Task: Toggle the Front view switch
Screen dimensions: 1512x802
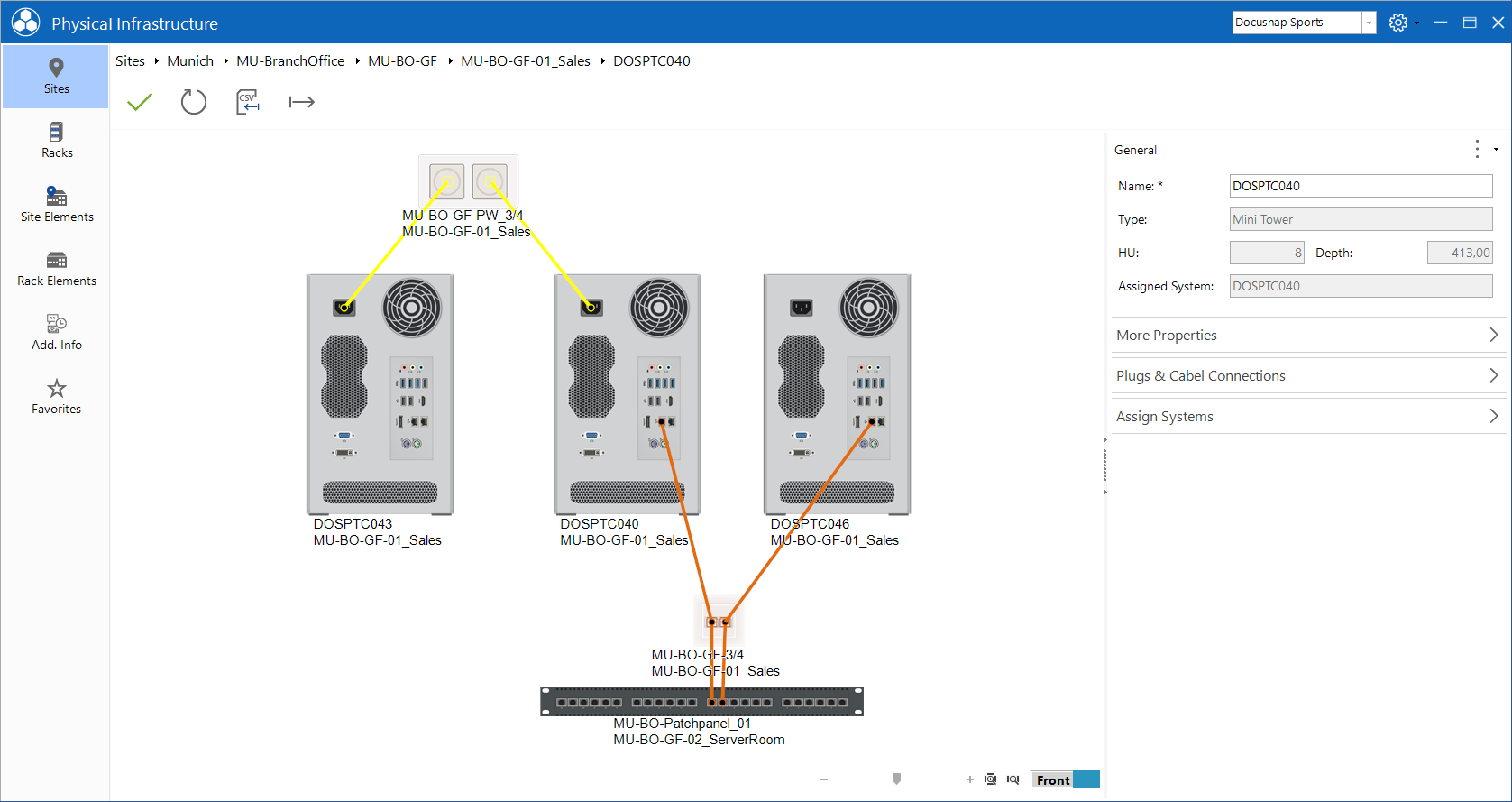Action: coord(1065,779)
